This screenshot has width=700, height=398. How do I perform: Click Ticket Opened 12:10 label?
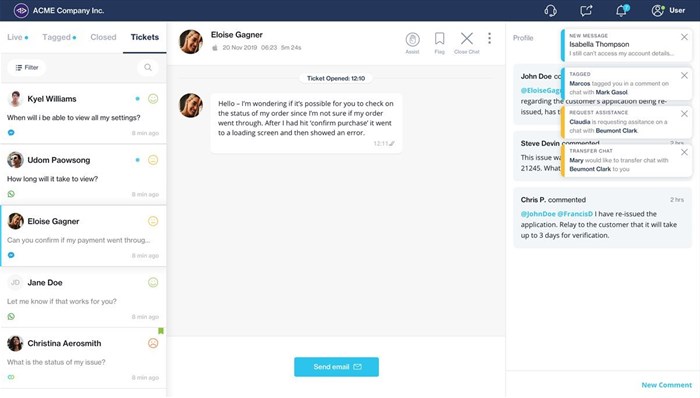(x=336, y=78)
